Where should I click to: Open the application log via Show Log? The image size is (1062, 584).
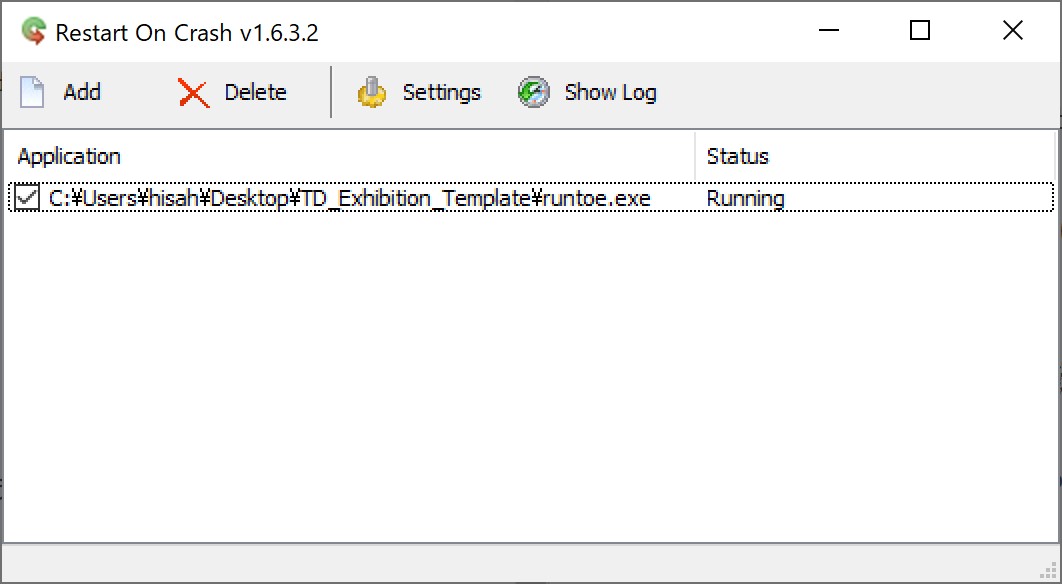coord(587,92)
